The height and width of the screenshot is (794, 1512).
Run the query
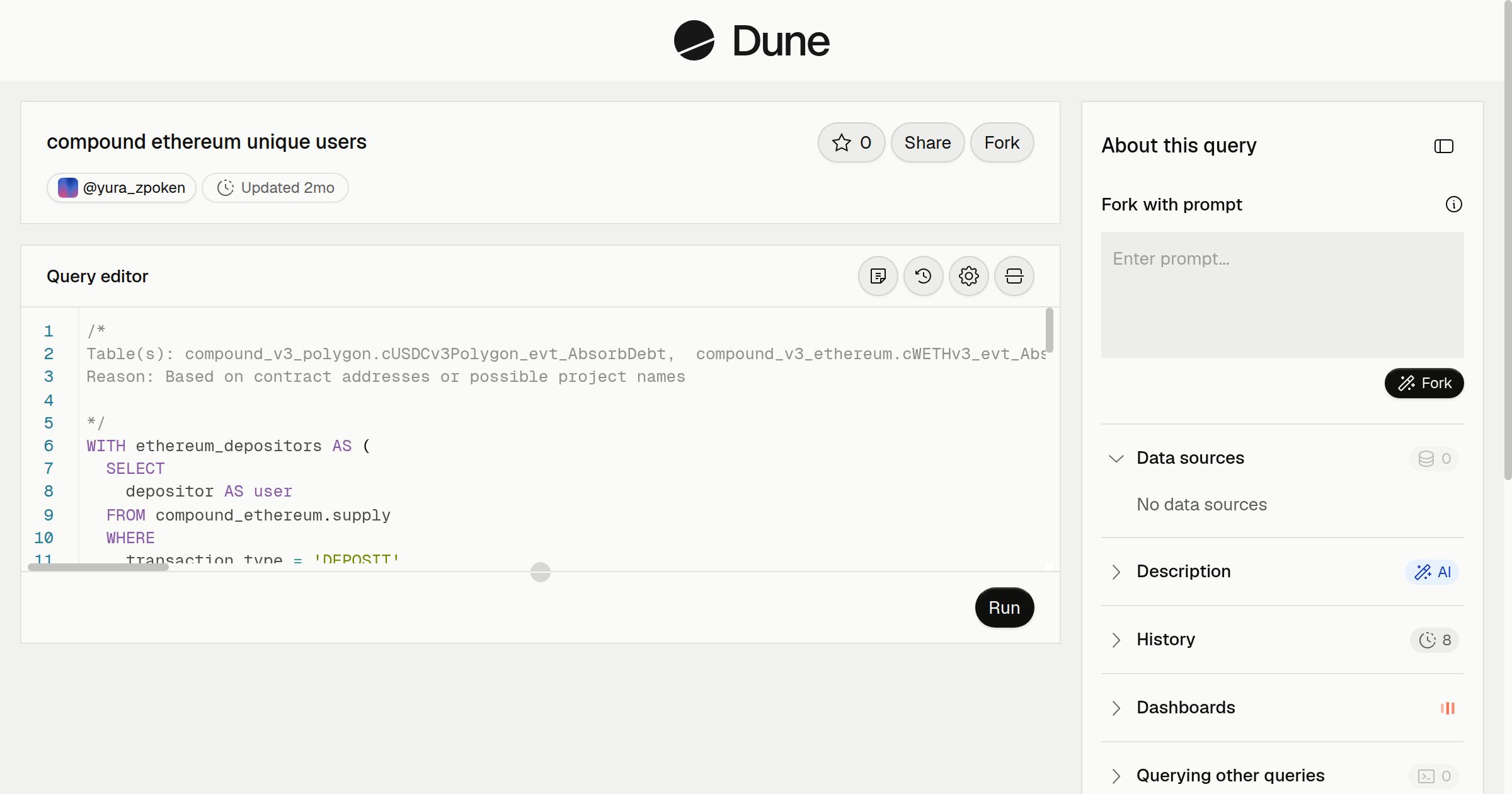point(1004,607)
